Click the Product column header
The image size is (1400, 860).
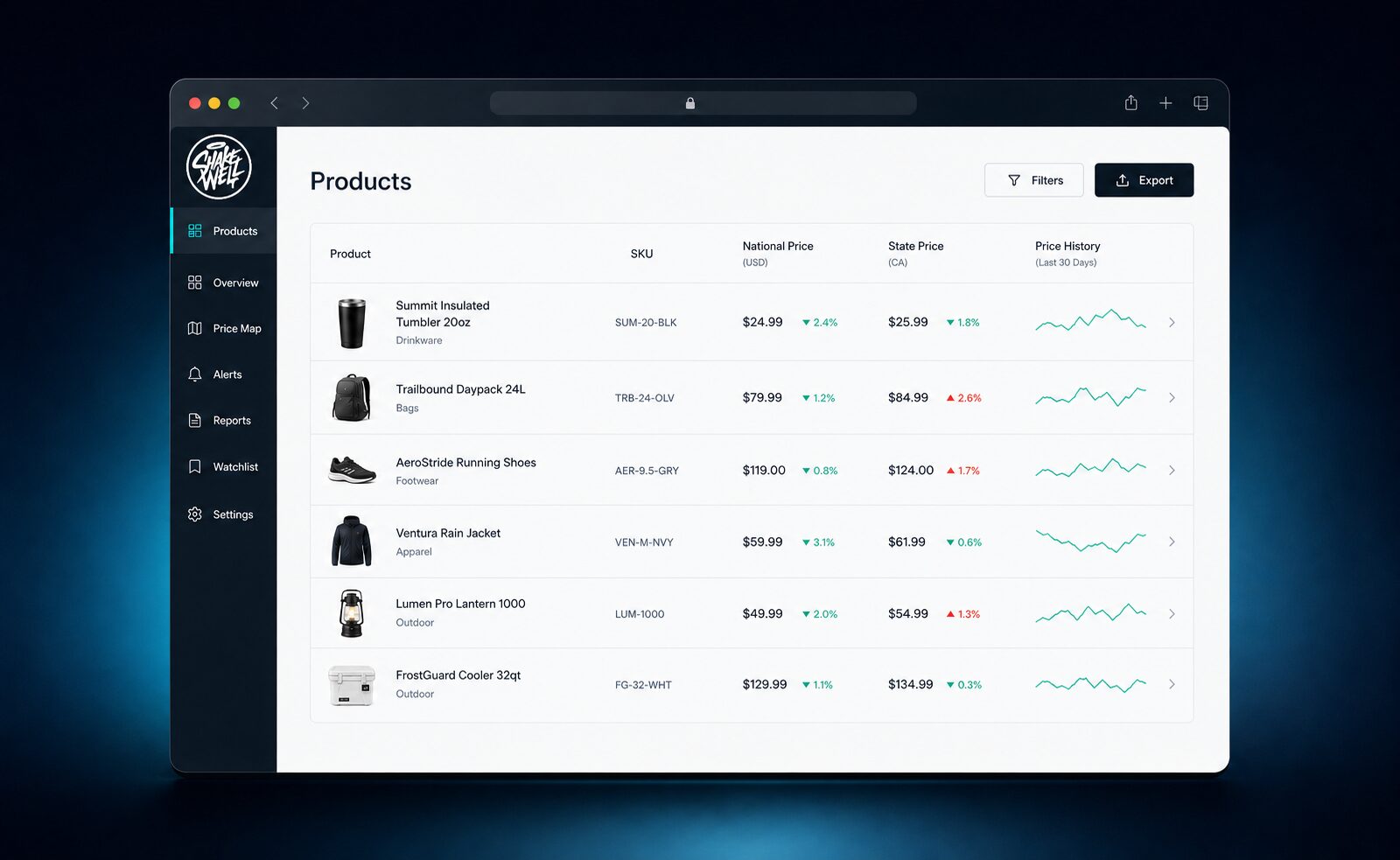(x=350, y=254)
